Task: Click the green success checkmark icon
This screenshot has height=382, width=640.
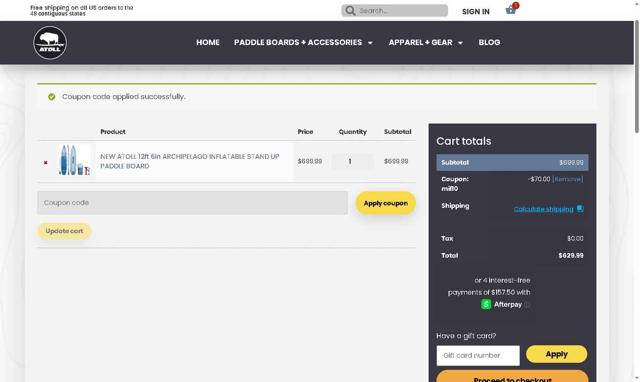Action: coord(51,97)
